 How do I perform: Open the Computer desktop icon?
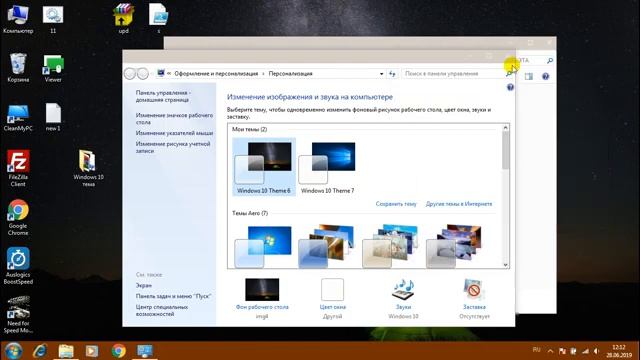click(18, 19)
